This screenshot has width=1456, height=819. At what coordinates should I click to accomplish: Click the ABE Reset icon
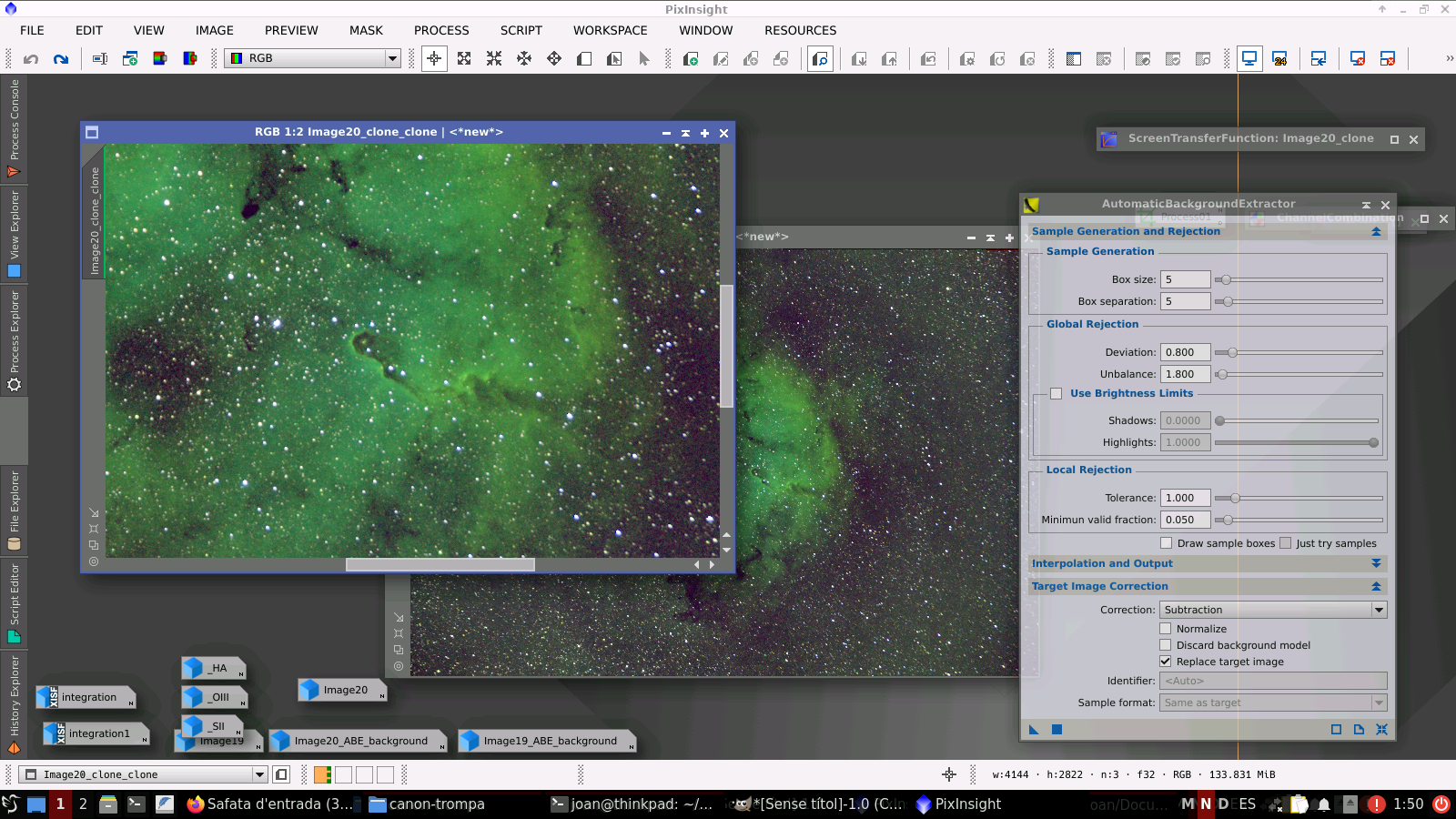[x=1381, y=729]
